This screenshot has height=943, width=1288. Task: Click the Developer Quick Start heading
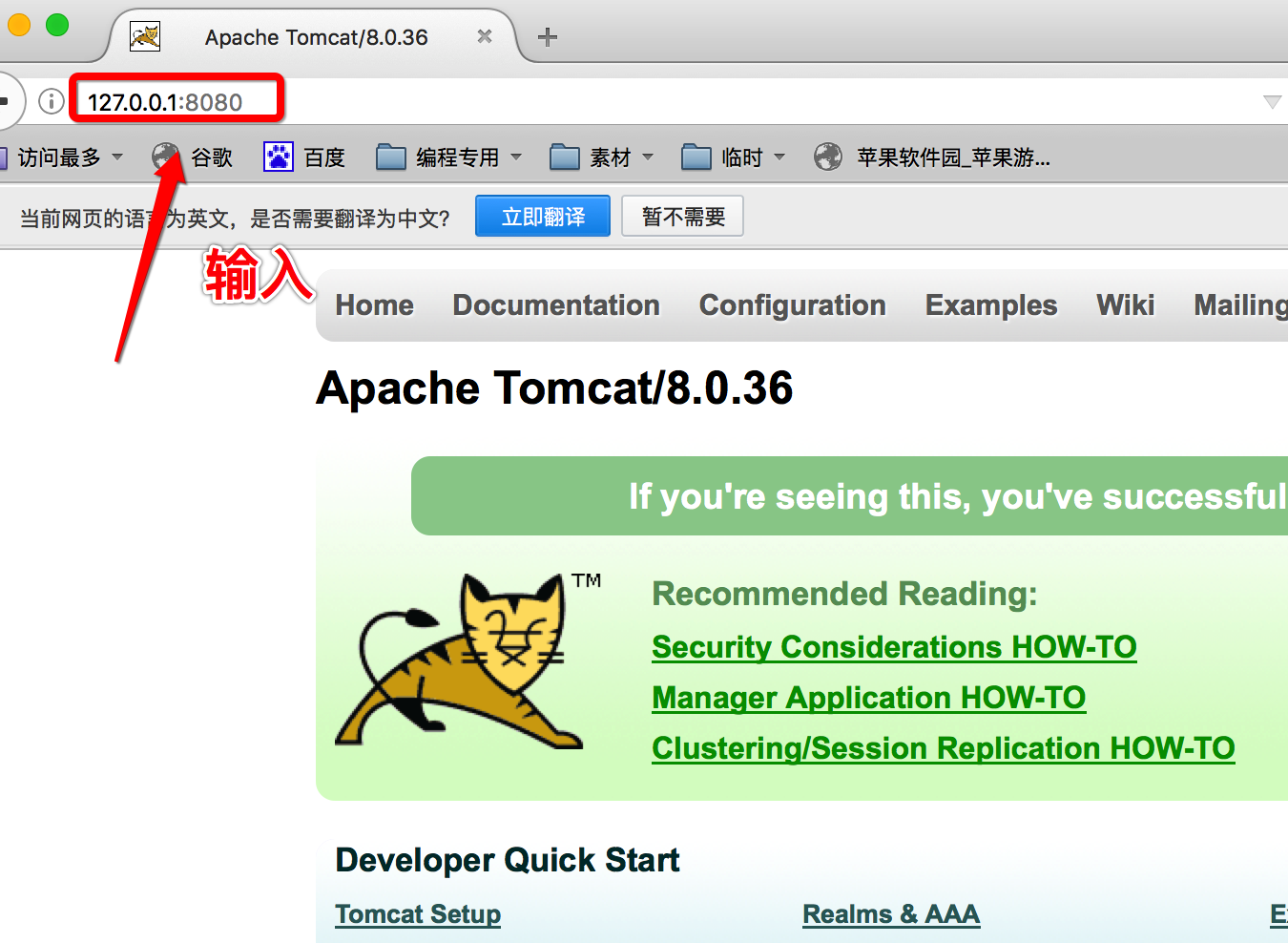pyautogui.click(x=508, y=860)
